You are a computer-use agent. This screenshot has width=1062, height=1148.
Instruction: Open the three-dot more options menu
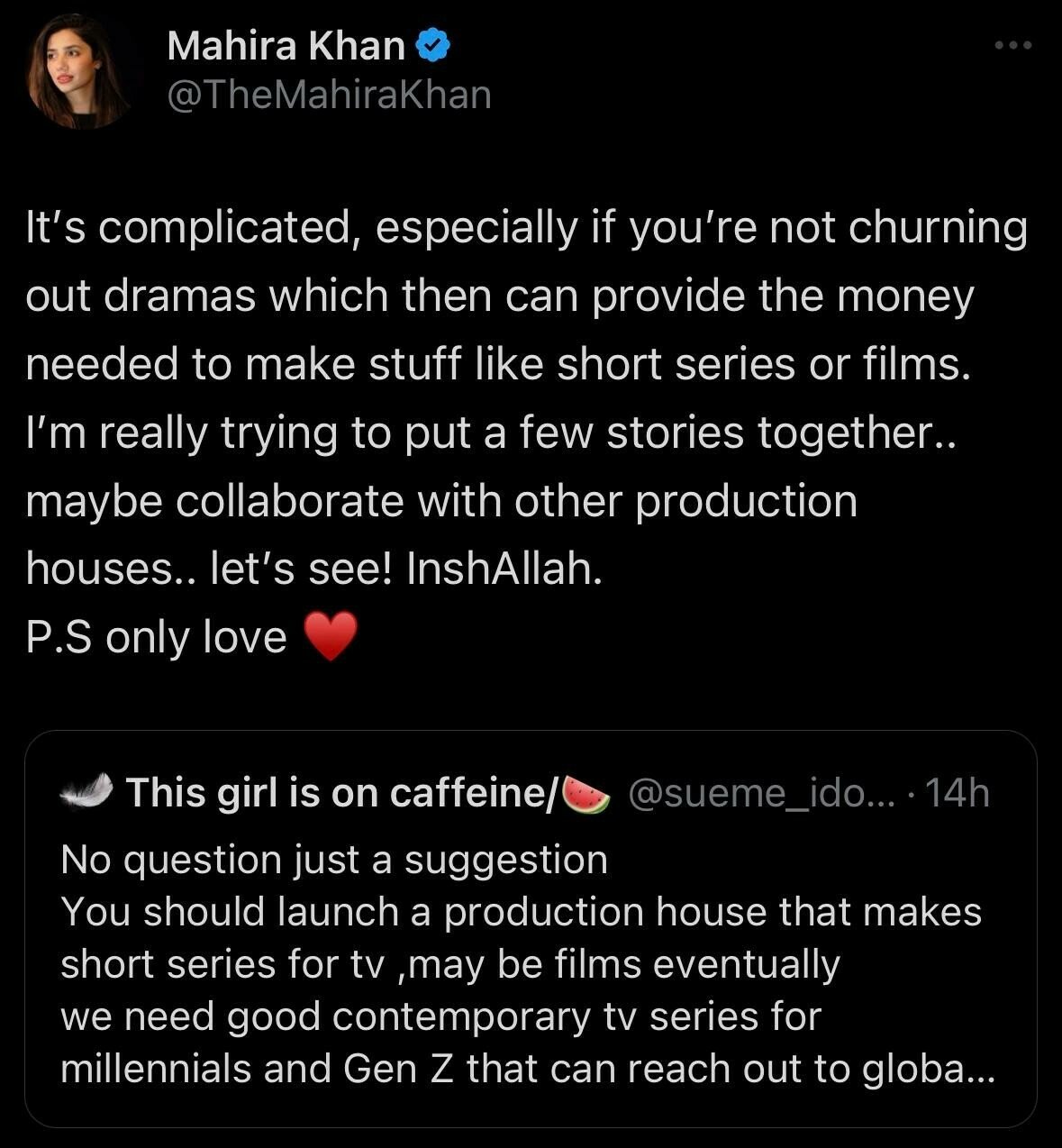1012,45
